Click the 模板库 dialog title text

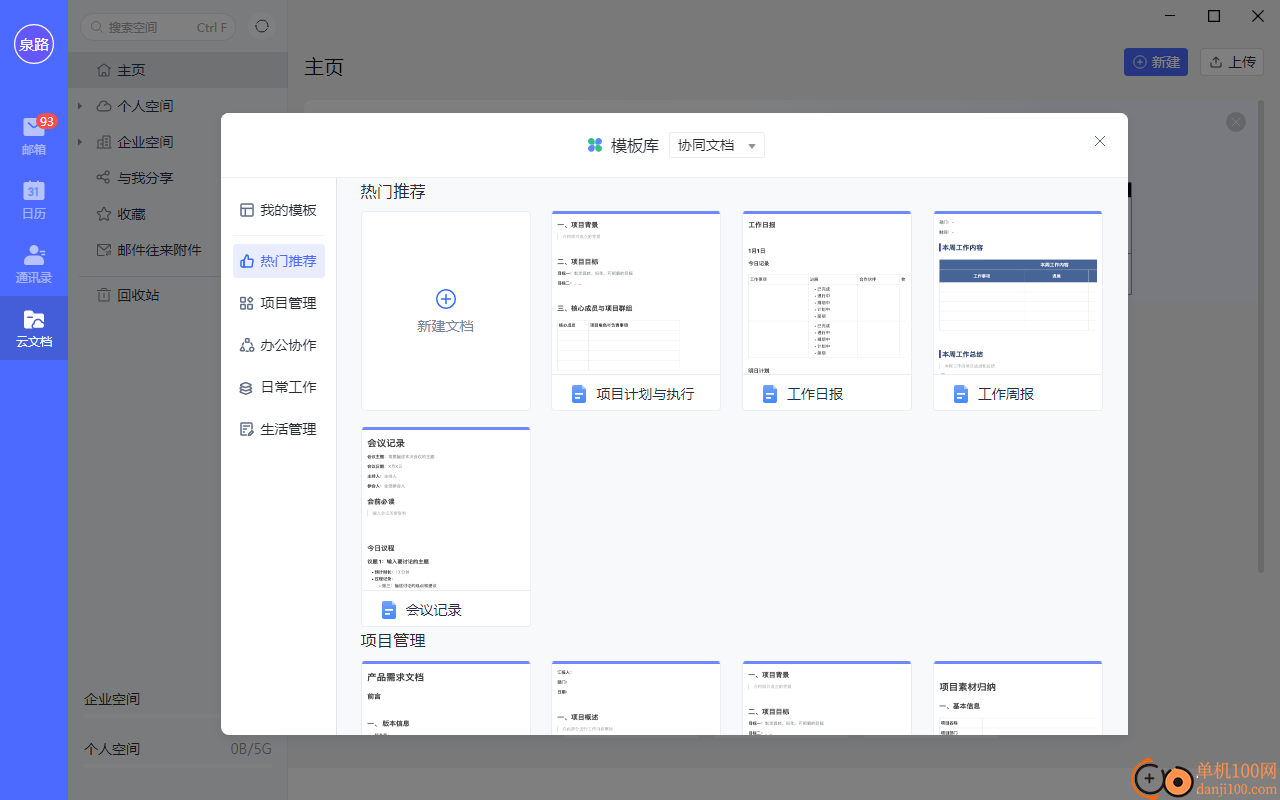click(635, 145)
